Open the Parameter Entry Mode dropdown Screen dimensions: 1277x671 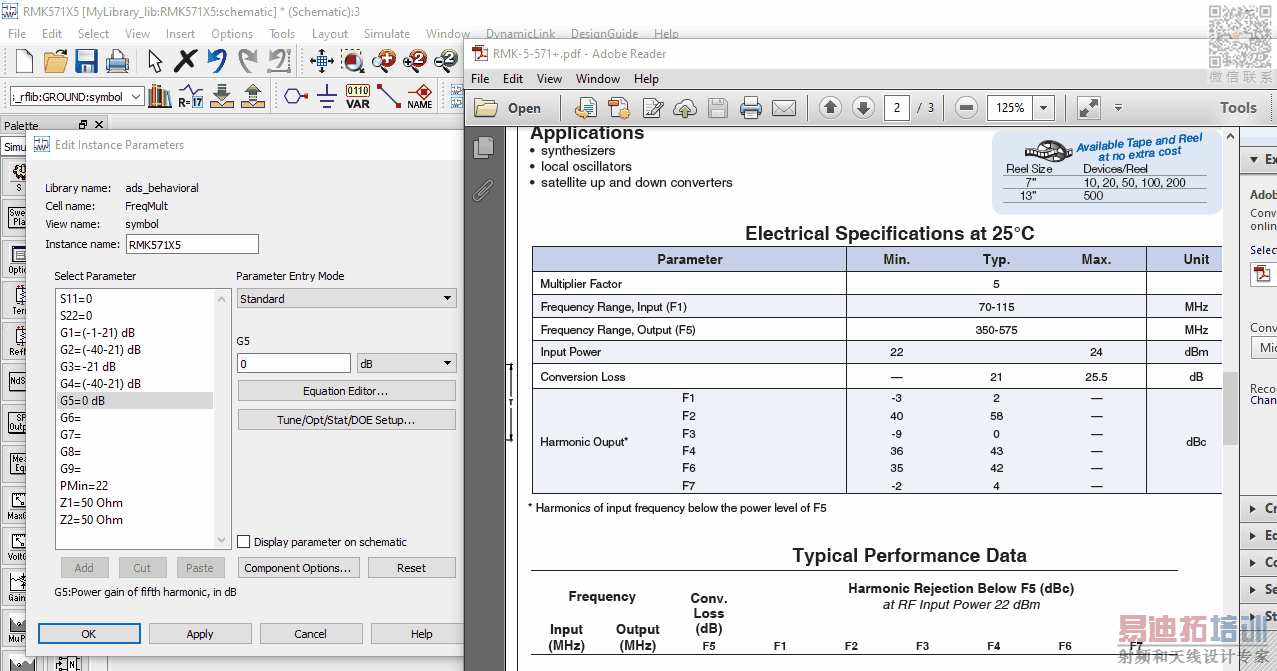(x=346, y=299)
